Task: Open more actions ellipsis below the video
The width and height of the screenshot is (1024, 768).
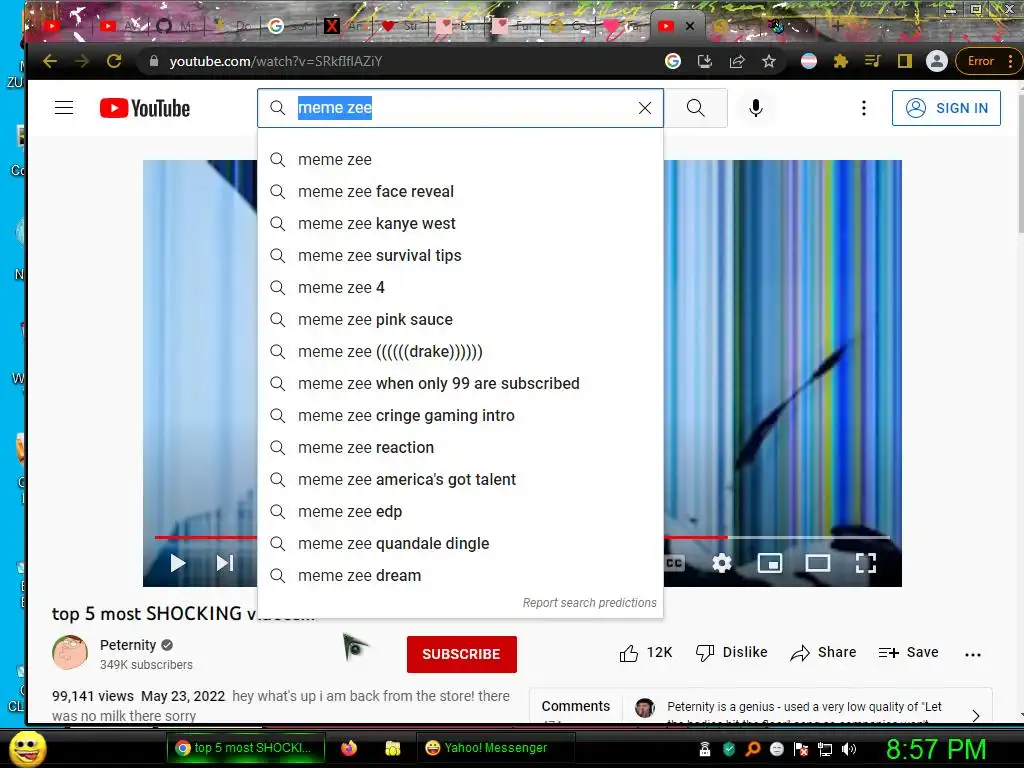Action: pos(973,654)
